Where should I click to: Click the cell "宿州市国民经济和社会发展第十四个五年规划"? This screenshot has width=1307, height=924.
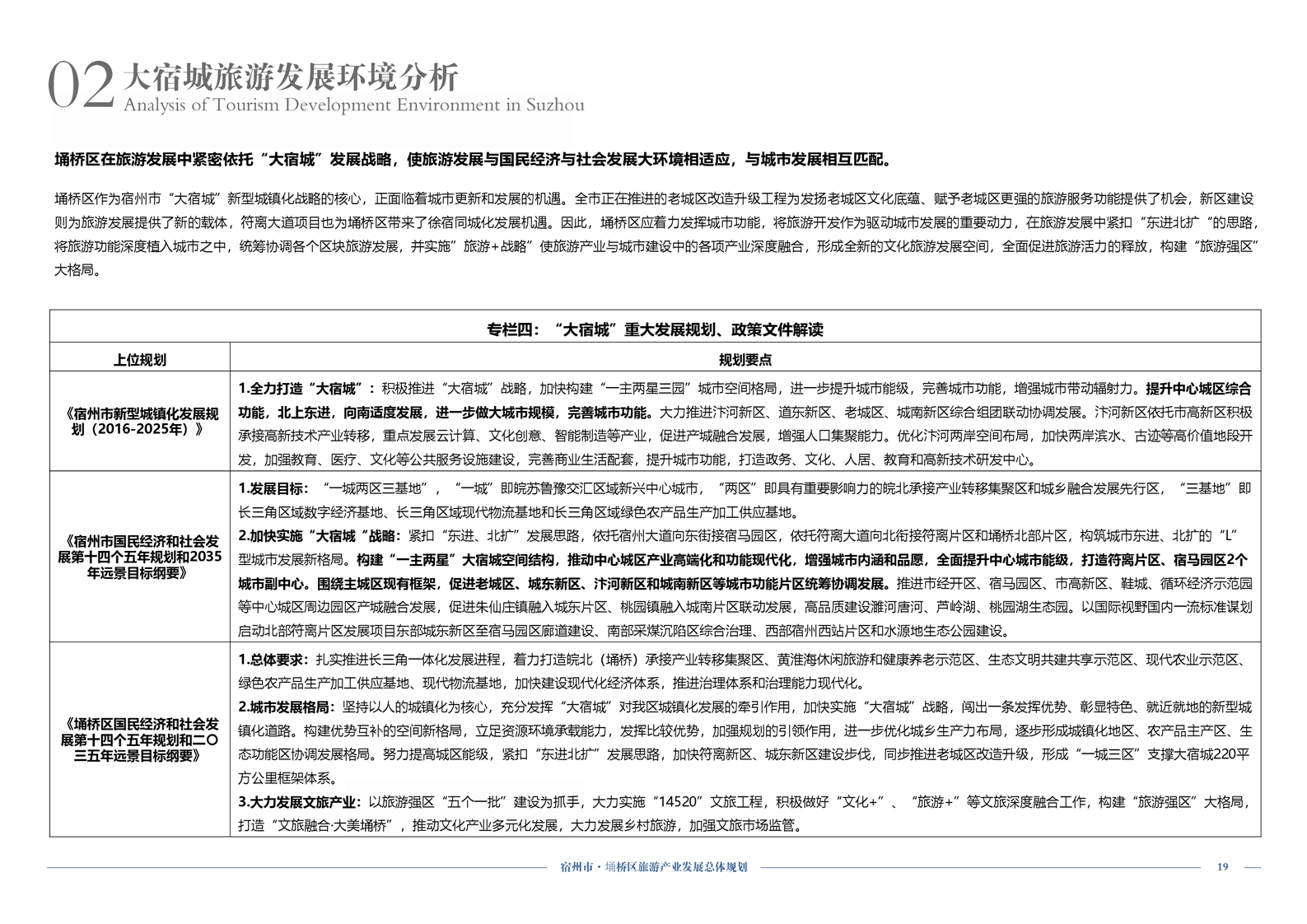[x=139, y=557]
